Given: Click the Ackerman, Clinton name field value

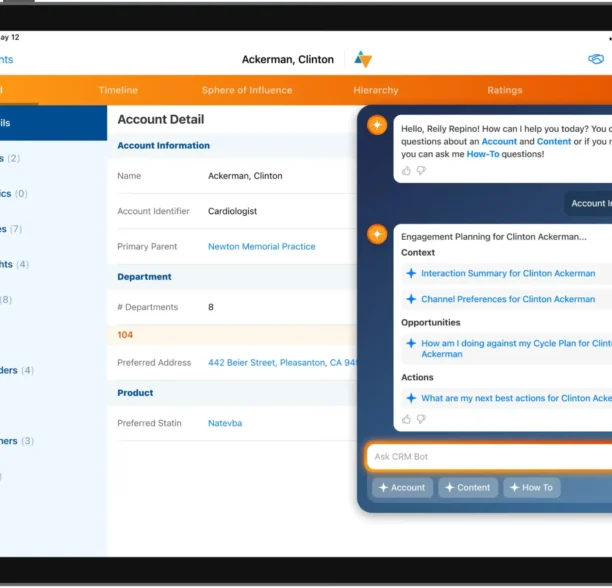Looking at the screenshot, I should pyautogui.click(x=245, y=176).
